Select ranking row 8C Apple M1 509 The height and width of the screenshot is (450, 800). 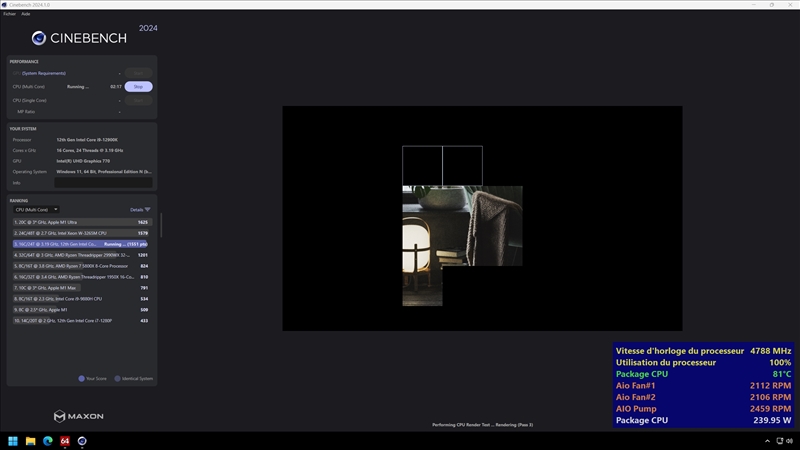pyautogui.click(x=81, y=310)
